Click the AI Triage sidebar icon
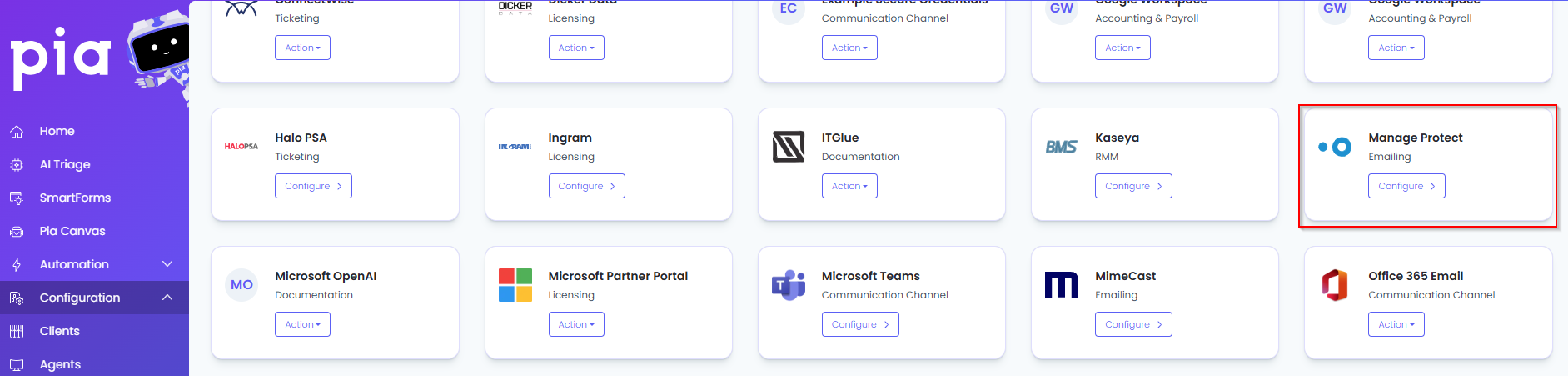Viewport: 1568px width, 376px height. 17,164
